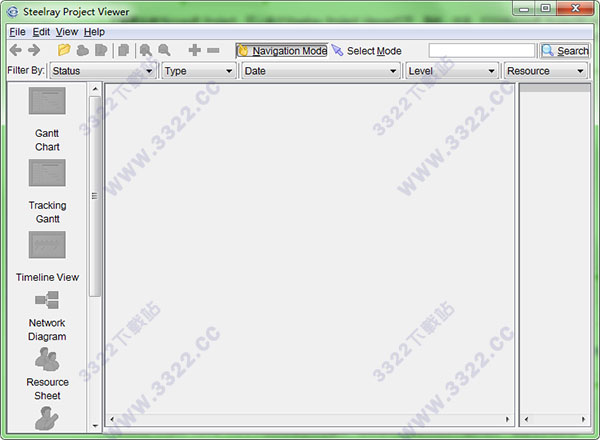Open the Gantt Chart view thumbnail
The image size is (600, 440).
coord(47,101)
